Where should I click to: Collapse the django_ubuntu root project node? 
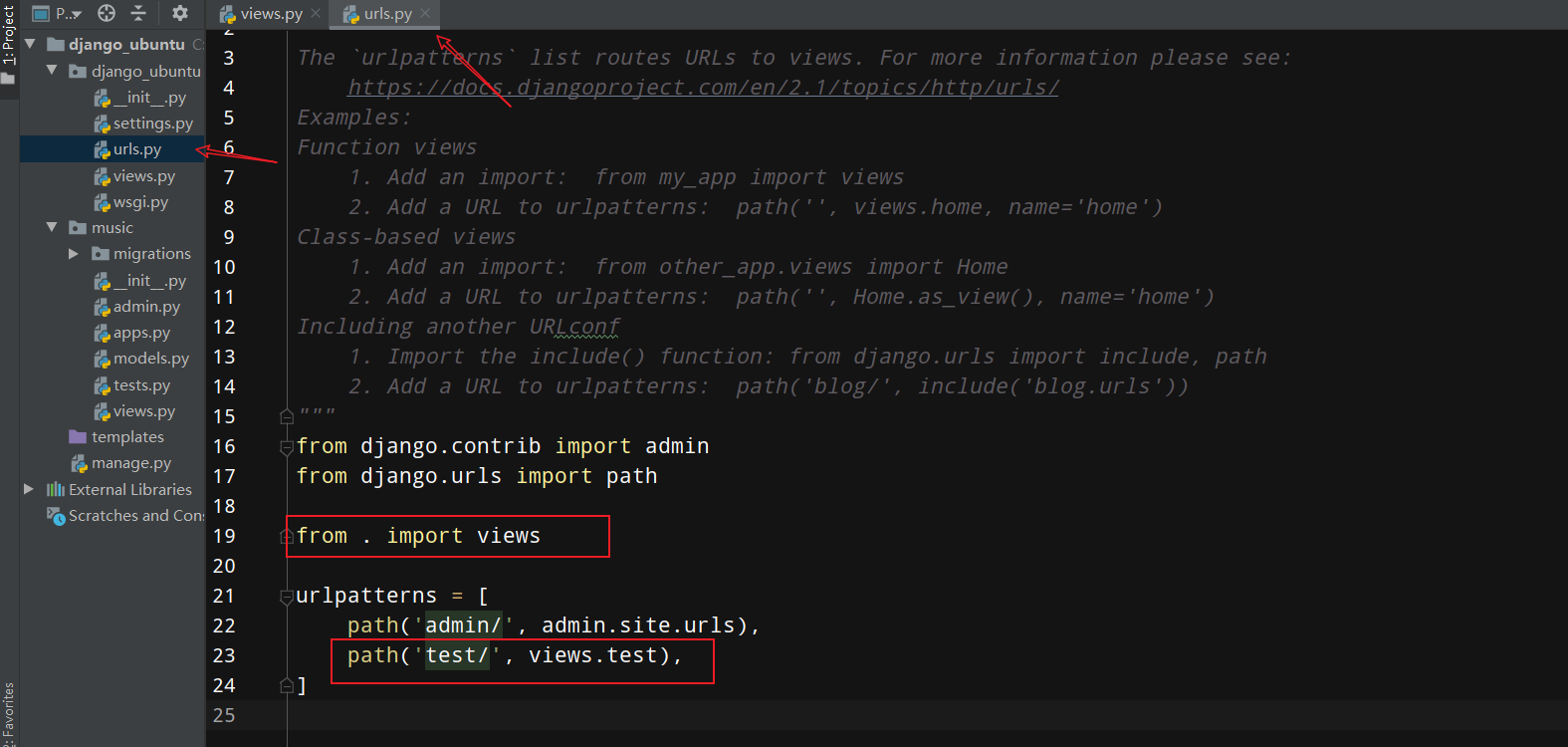click(x=30, y=44)
